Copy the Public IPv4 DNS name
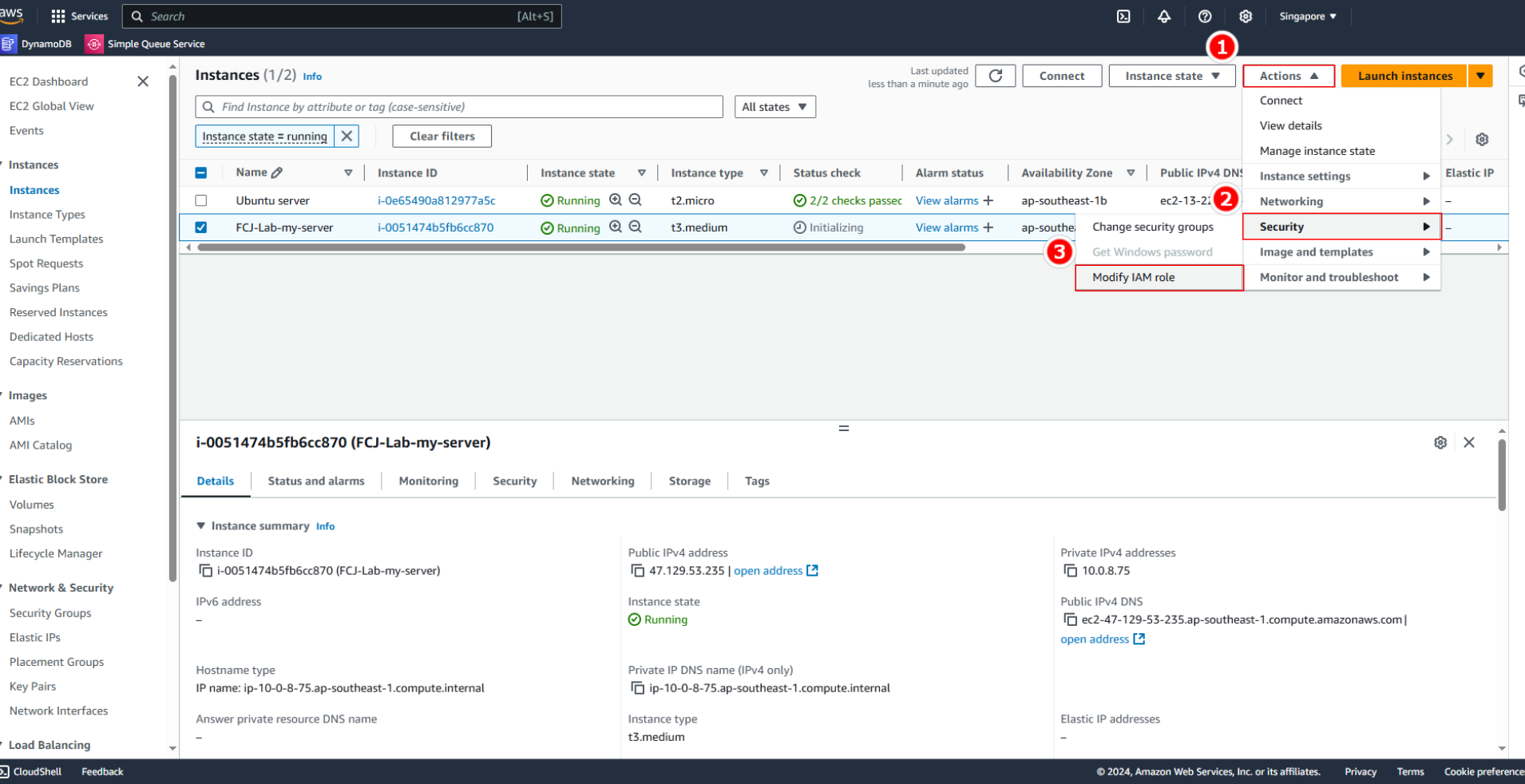The image size is (1525, 784). [x=1070, y=620]
